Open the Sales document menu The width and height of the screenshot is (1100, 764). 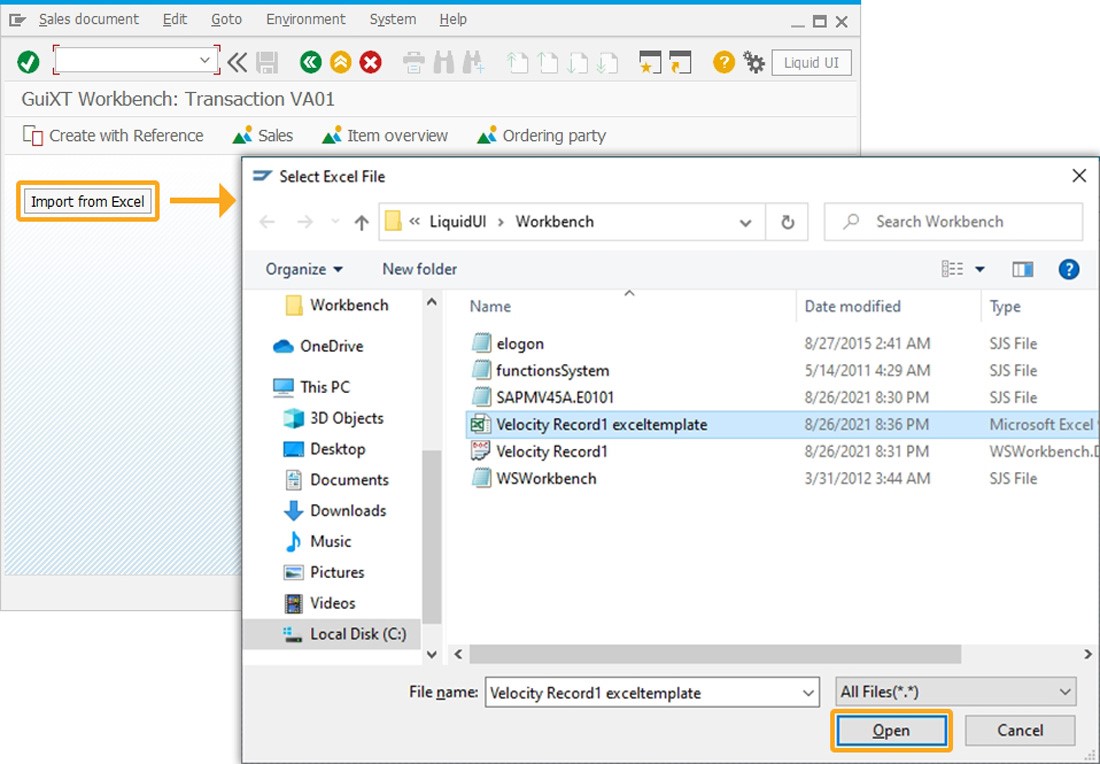(x=88, y=20)
